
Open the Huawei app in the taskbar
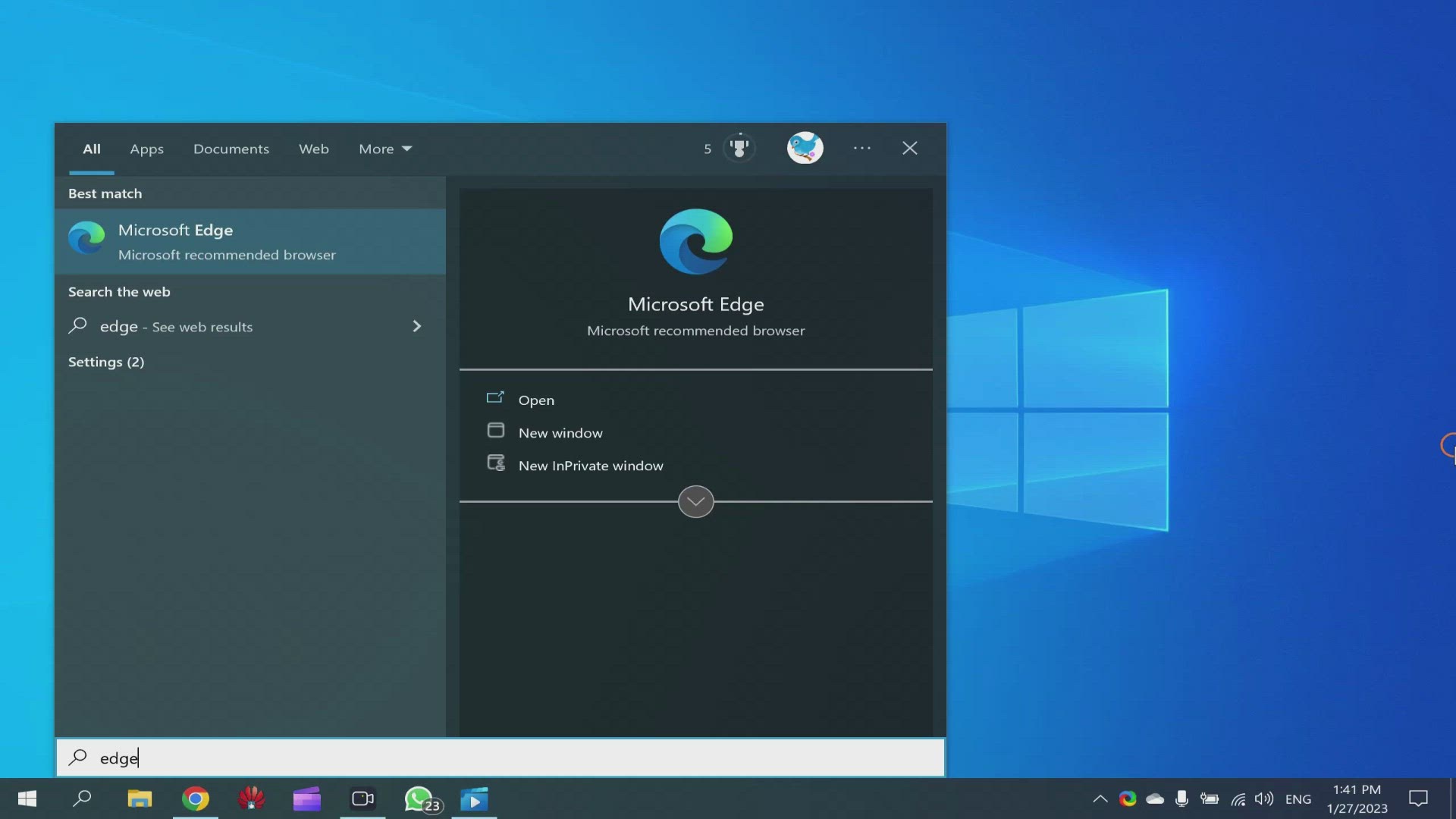(251, 799)
